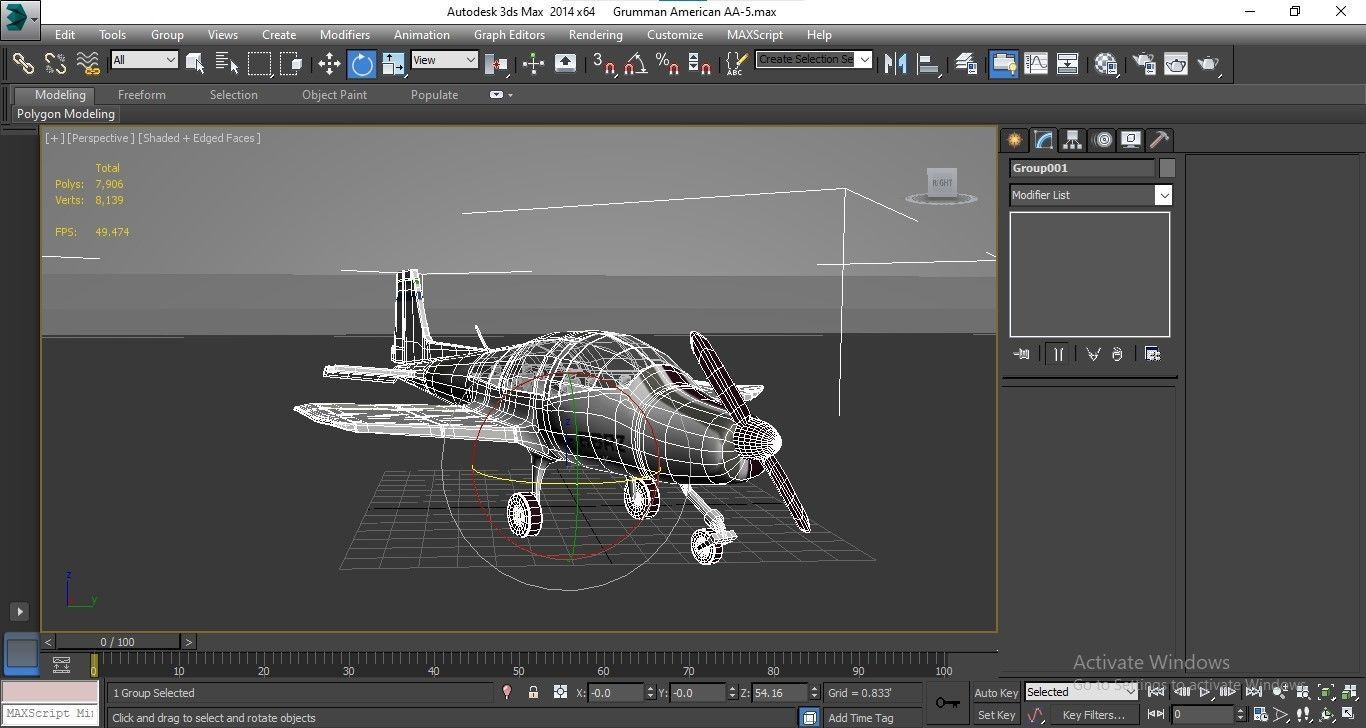Click Render Production teapot icon
The width and height of the screenshot is (1366, 728).
(x=1209, y=64)
